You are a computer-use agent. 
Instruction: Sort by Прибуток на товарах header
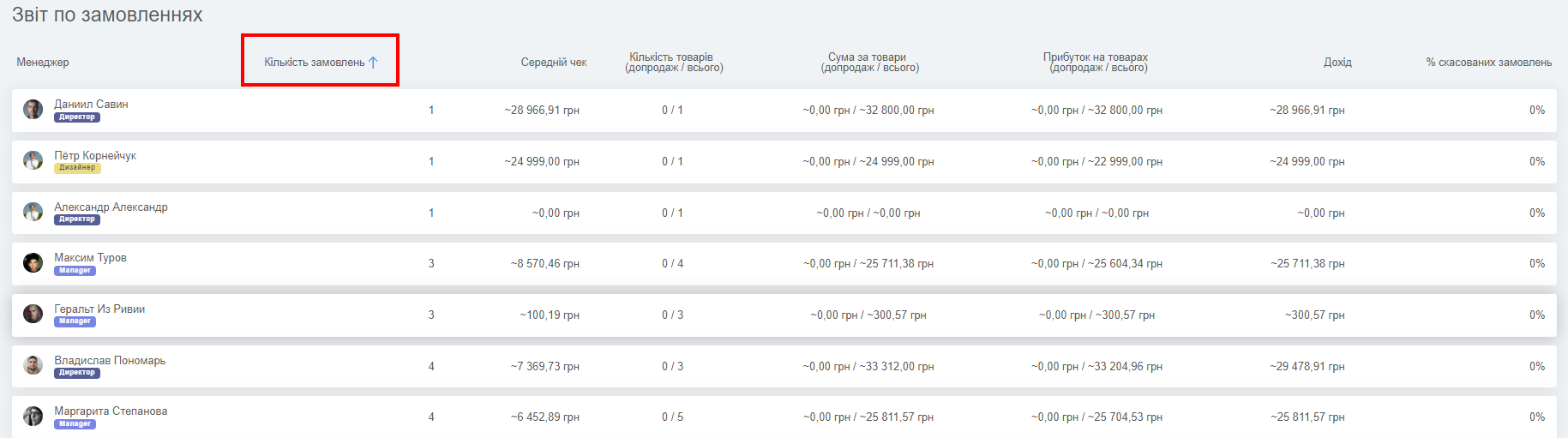[1096, 63]
